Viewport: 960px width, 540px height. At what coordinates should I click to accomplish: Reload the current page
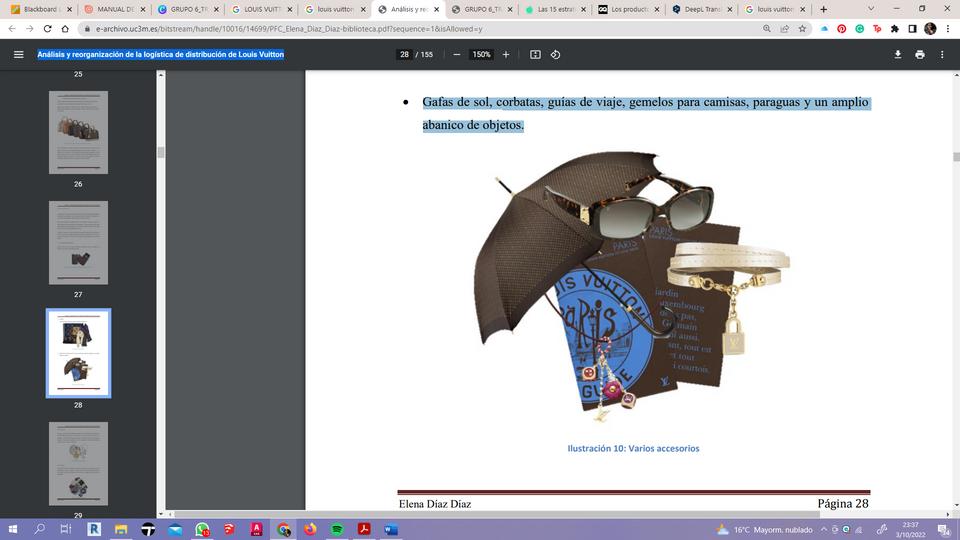(47, 29)
